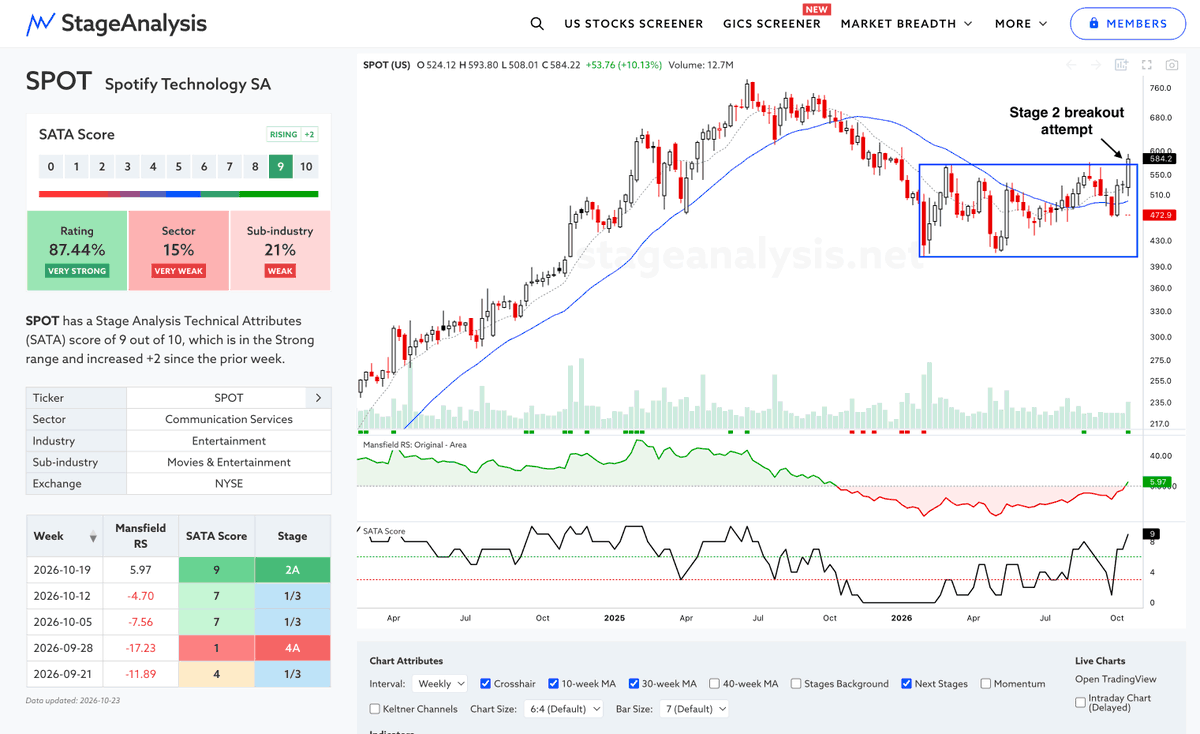Click the 2026-10-19 week cell

(66, 570)
